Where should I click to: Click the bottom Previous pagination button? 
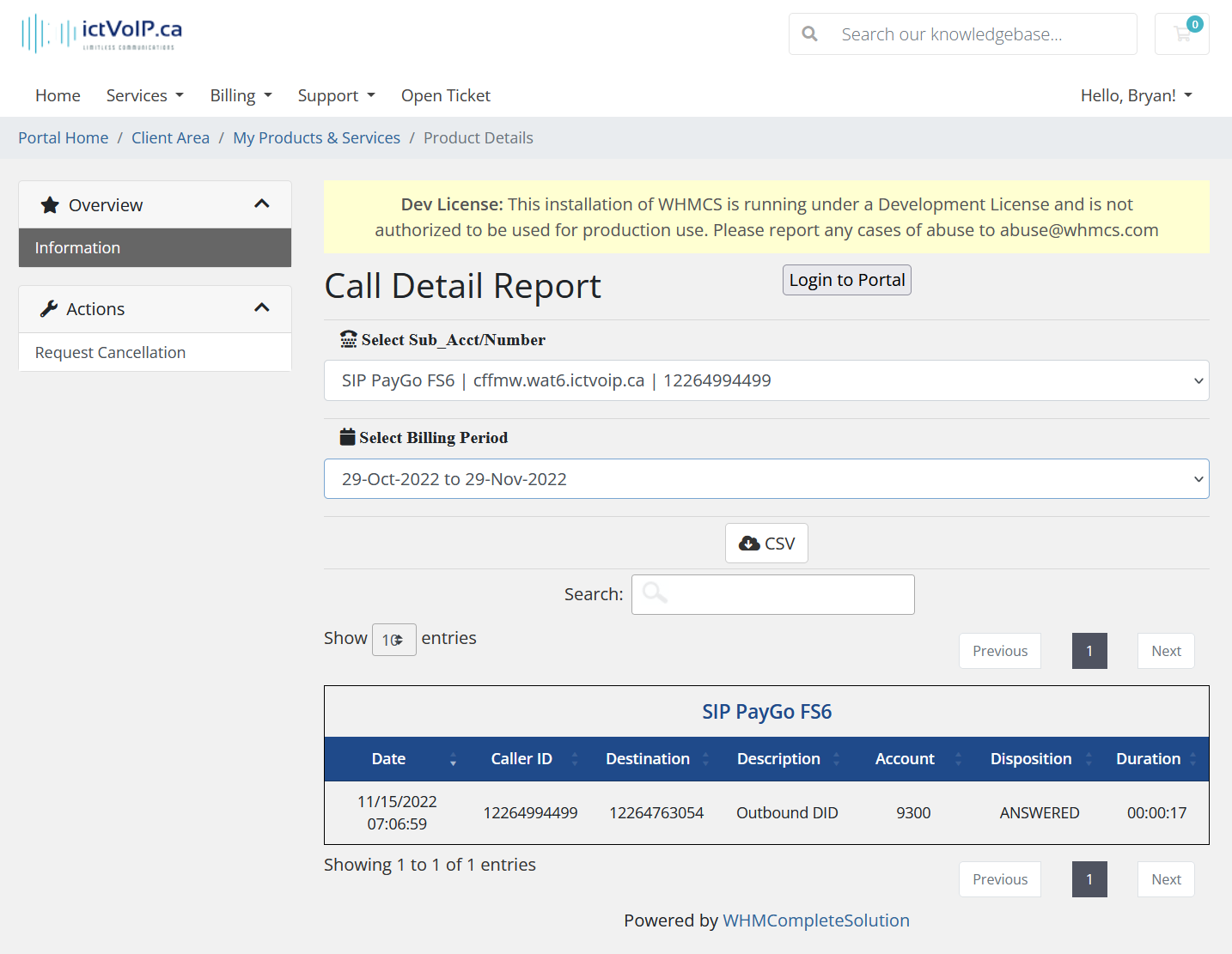tap(1000, 879)
